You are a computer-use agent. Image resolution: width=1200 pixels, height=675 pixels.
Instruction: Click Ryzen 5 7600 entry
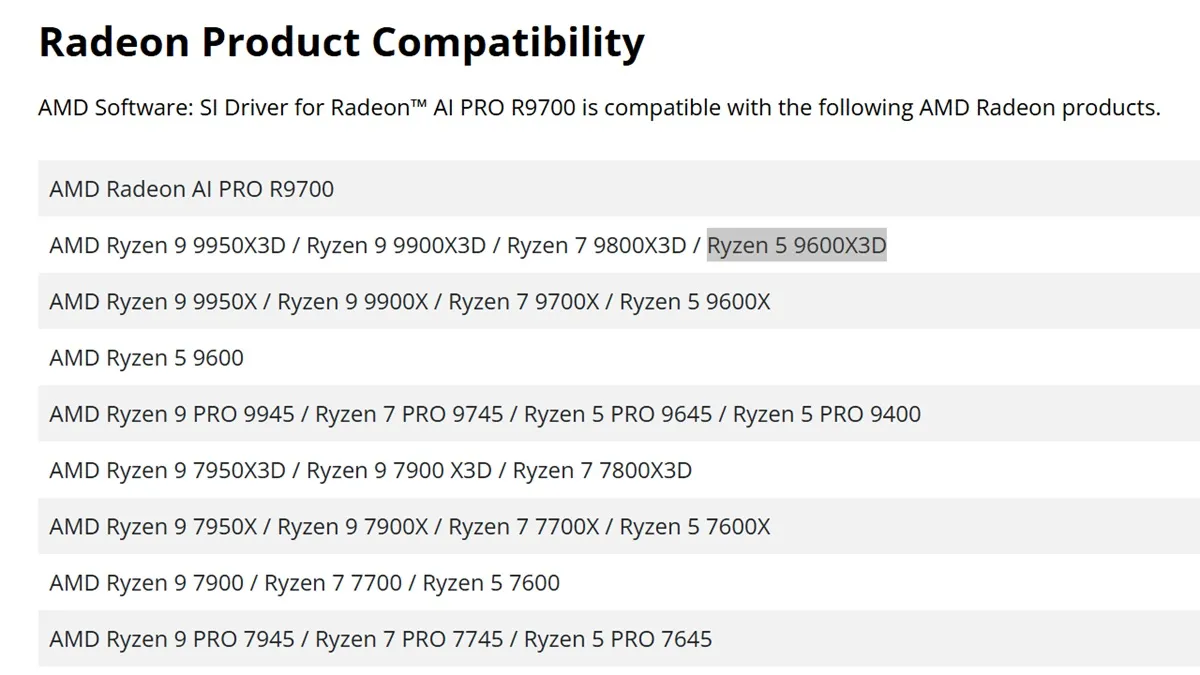point(491,582)
